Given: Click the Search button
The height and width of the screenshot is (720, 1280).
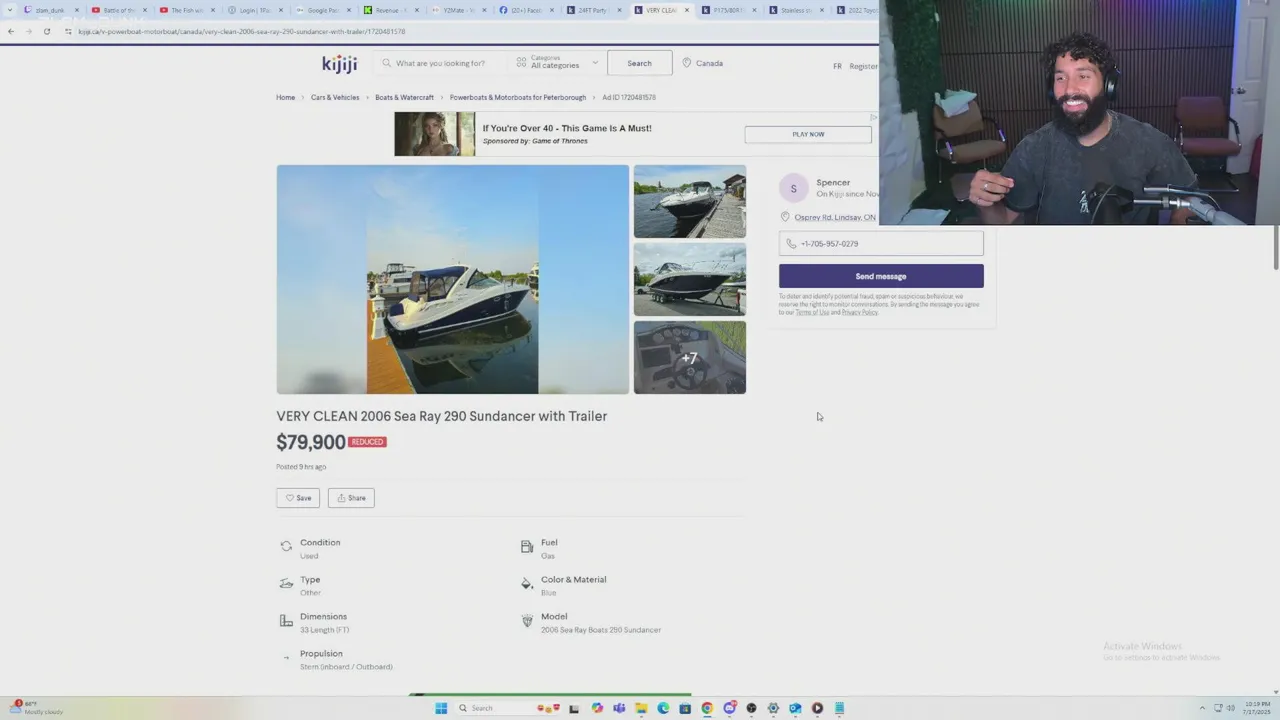Looking at the screenshot, I should (x=639, y=63).
